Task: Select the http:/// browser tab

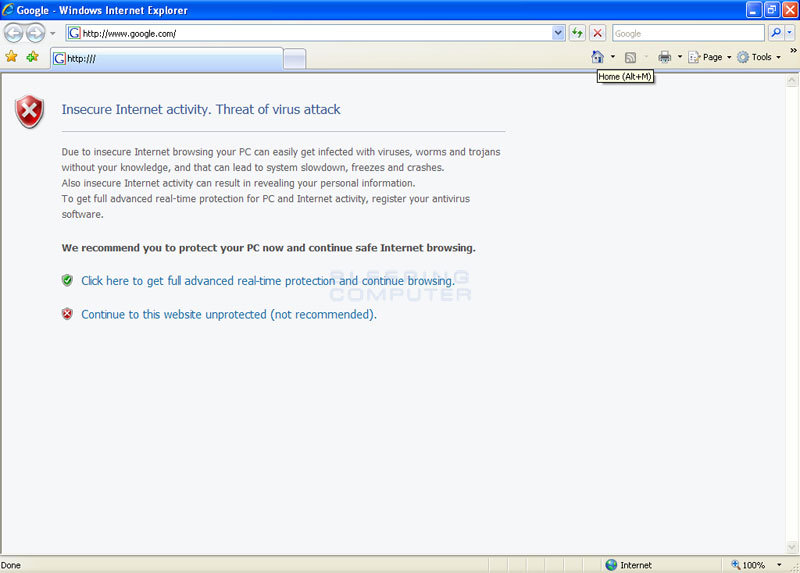Action: 167,59
